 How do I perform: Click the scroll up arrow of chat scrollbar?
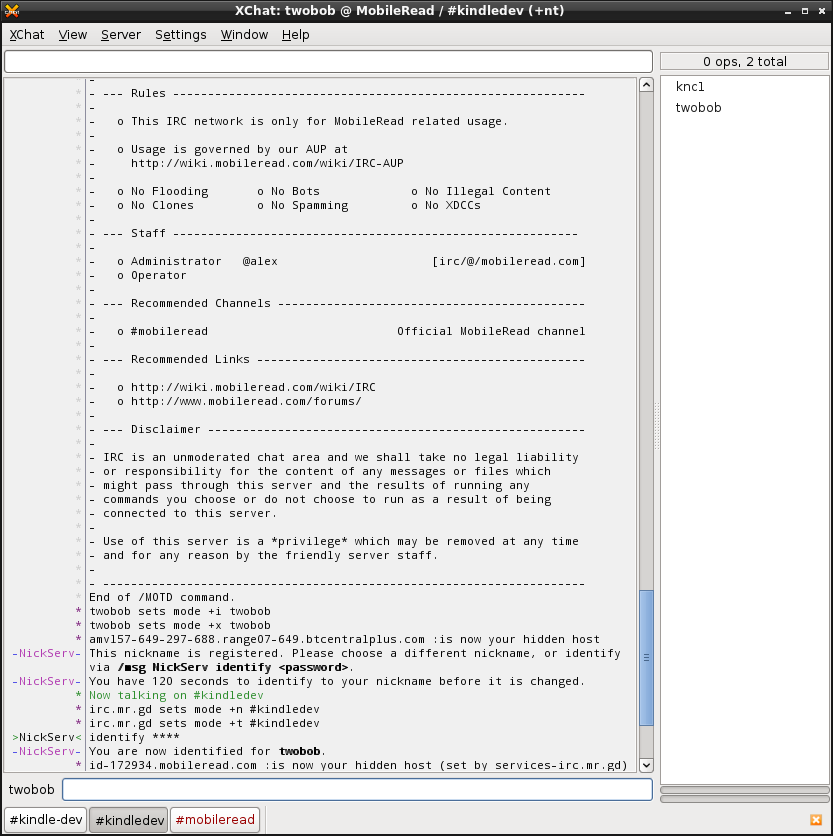coord(646,85)
